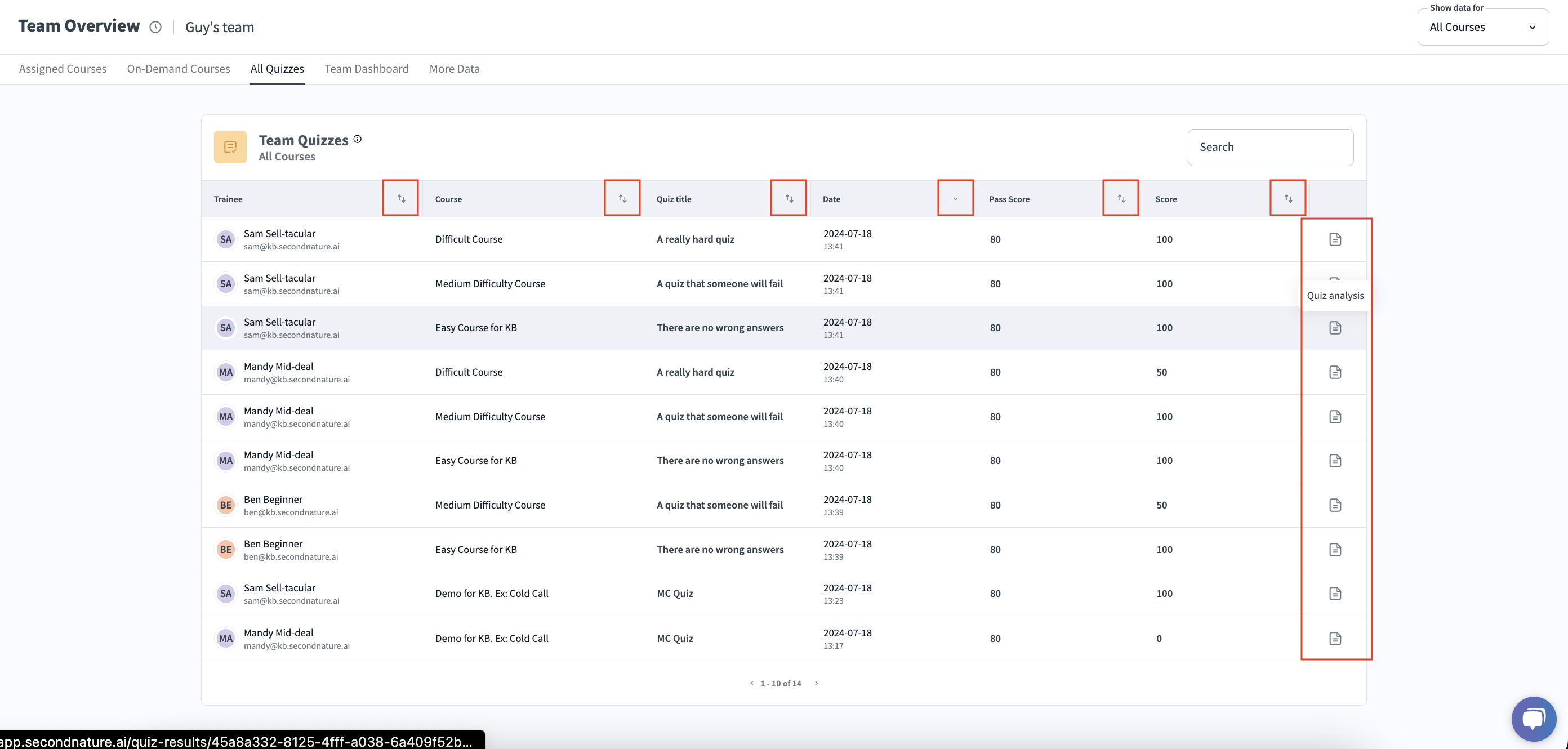Switch to Team Dashboard tab
The width and height of the screenshot is (1568, 749).
(x=367, y=69)
